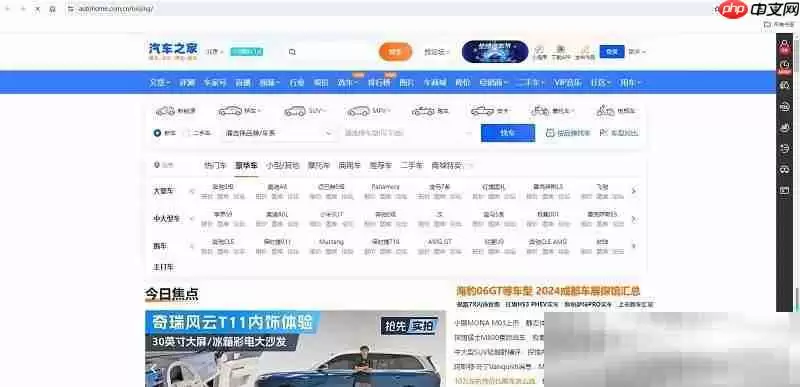Open the 新能源 car type icon

[x=165, y=111]
